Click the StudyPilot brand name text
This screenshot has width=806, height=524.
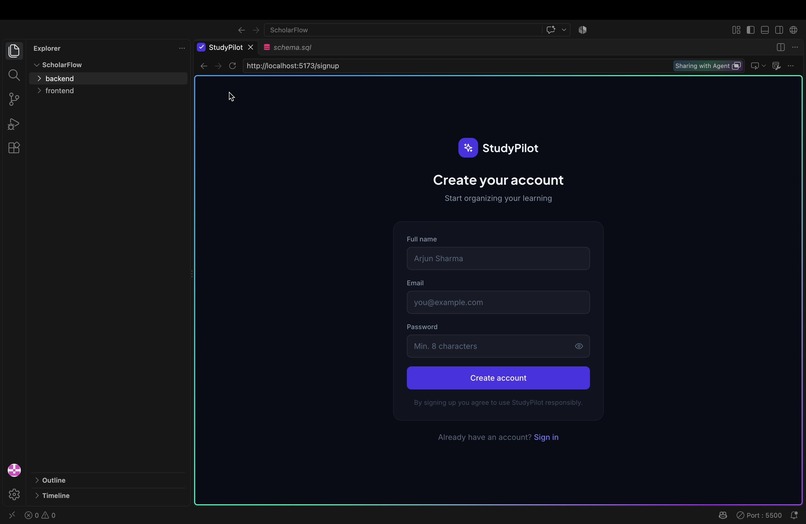(x=510, y=148)
